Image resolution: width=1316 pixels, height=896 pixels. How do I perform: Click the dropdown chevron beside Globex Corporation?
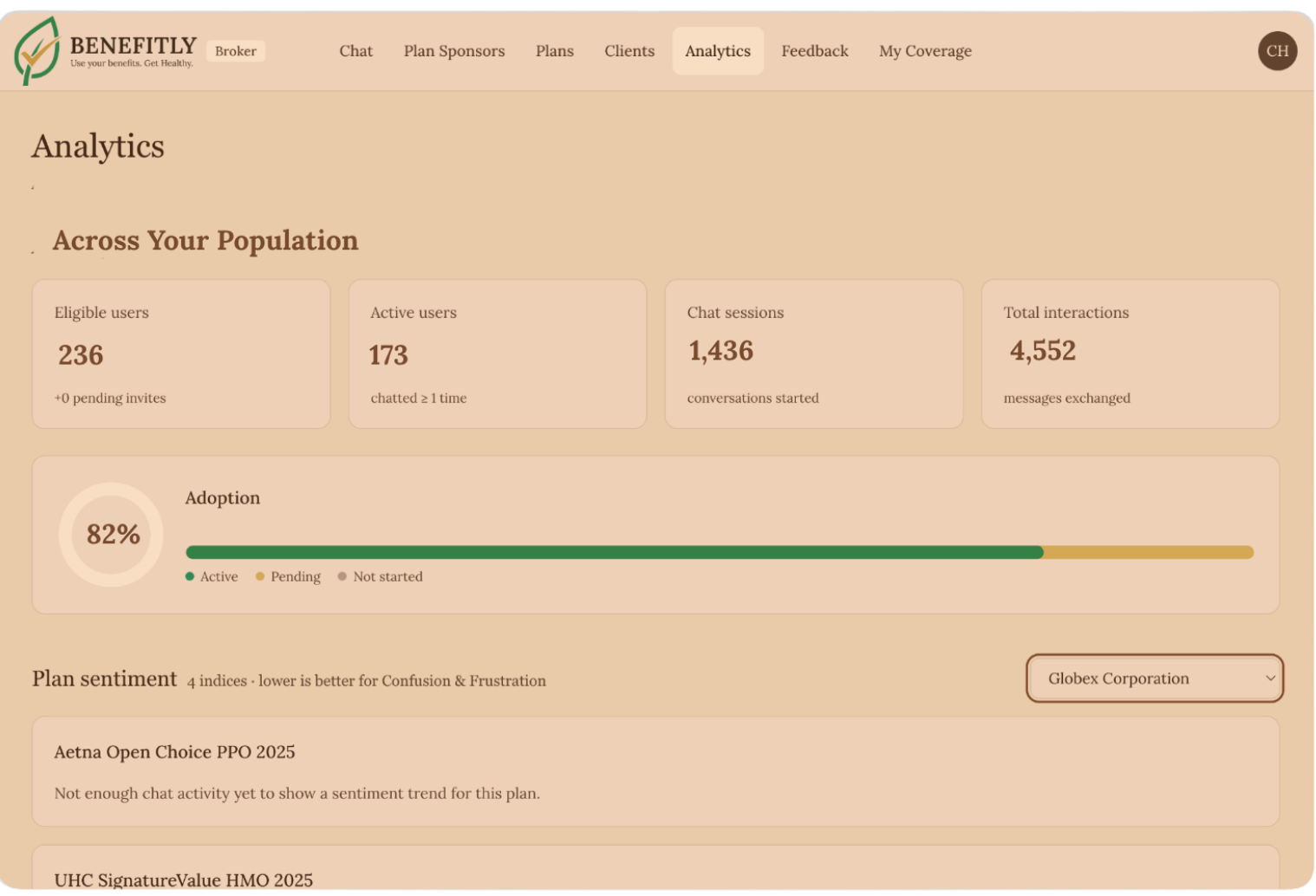1270,678
